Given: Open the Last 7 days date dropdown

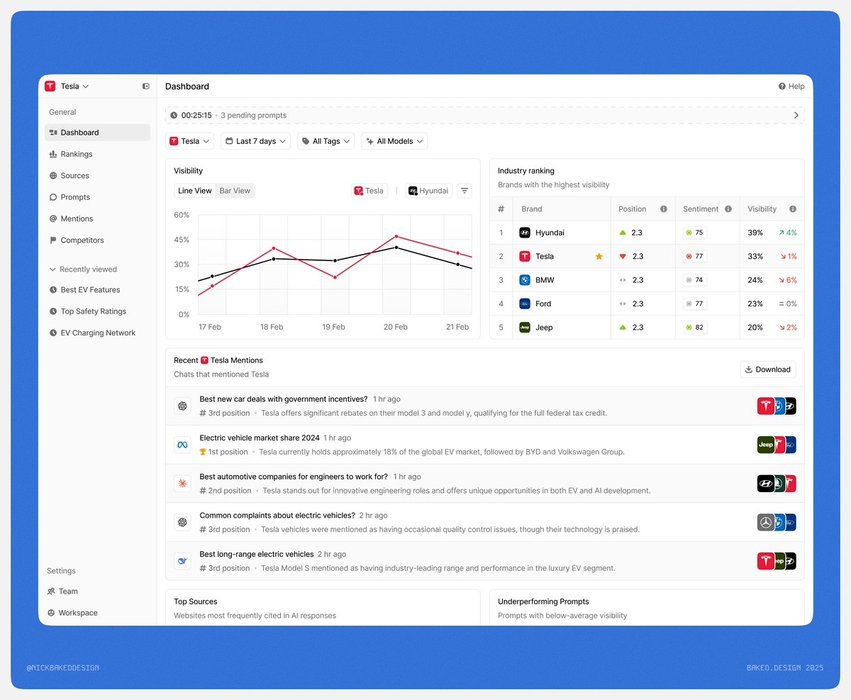Looking at the screenshot, I should [x=256, y=141].
